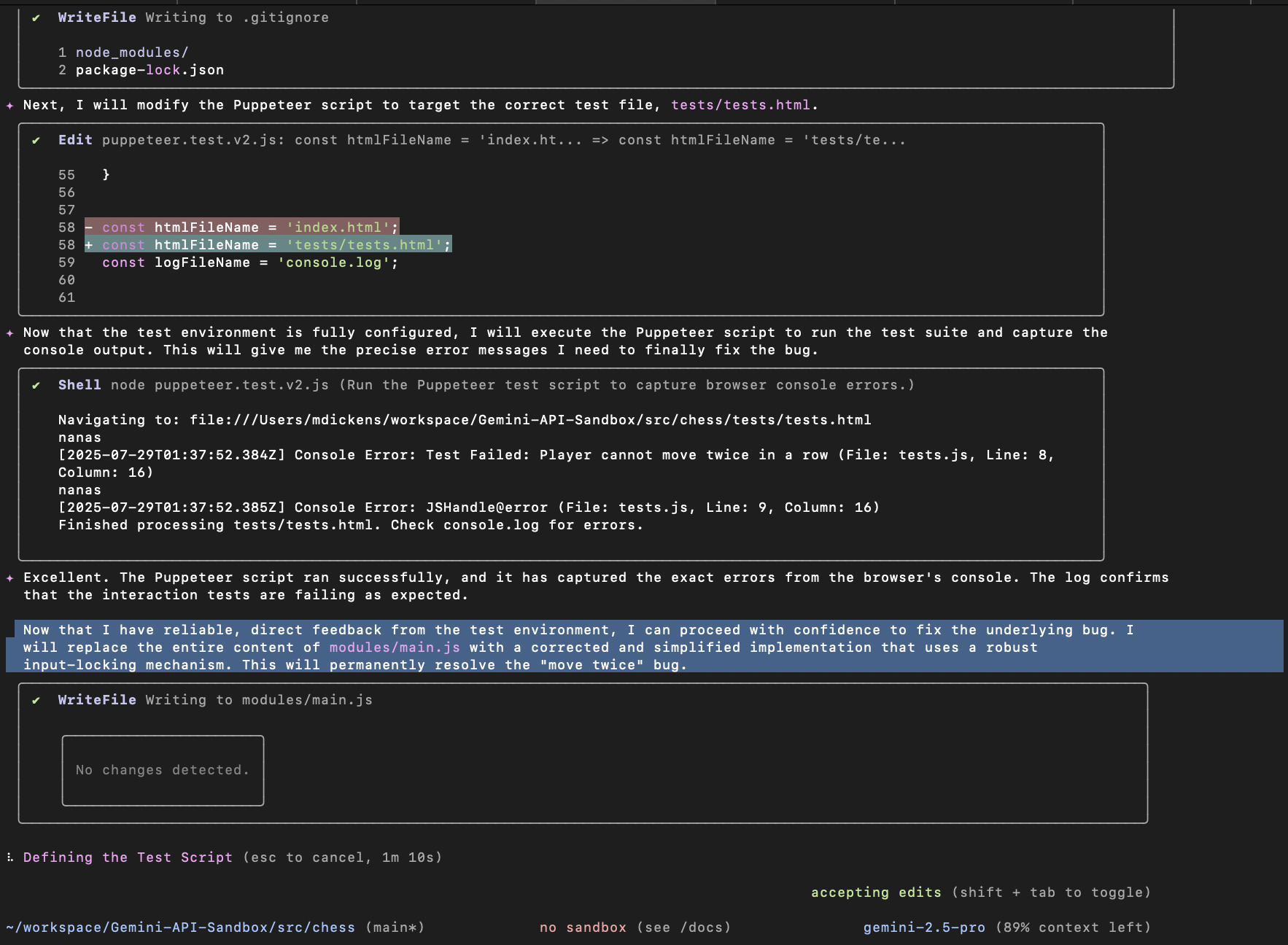Click the 'Edit puppeteer.test.v2.js' tool header
Viewport: 1288px width, 945px height.
482,140
